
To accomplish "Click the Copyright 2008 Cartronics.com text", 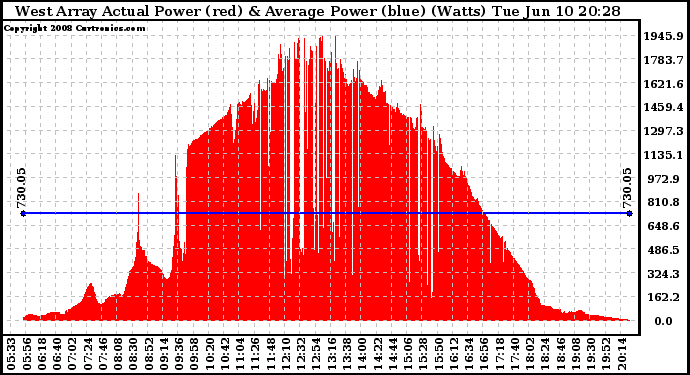I will pos(74,28).
